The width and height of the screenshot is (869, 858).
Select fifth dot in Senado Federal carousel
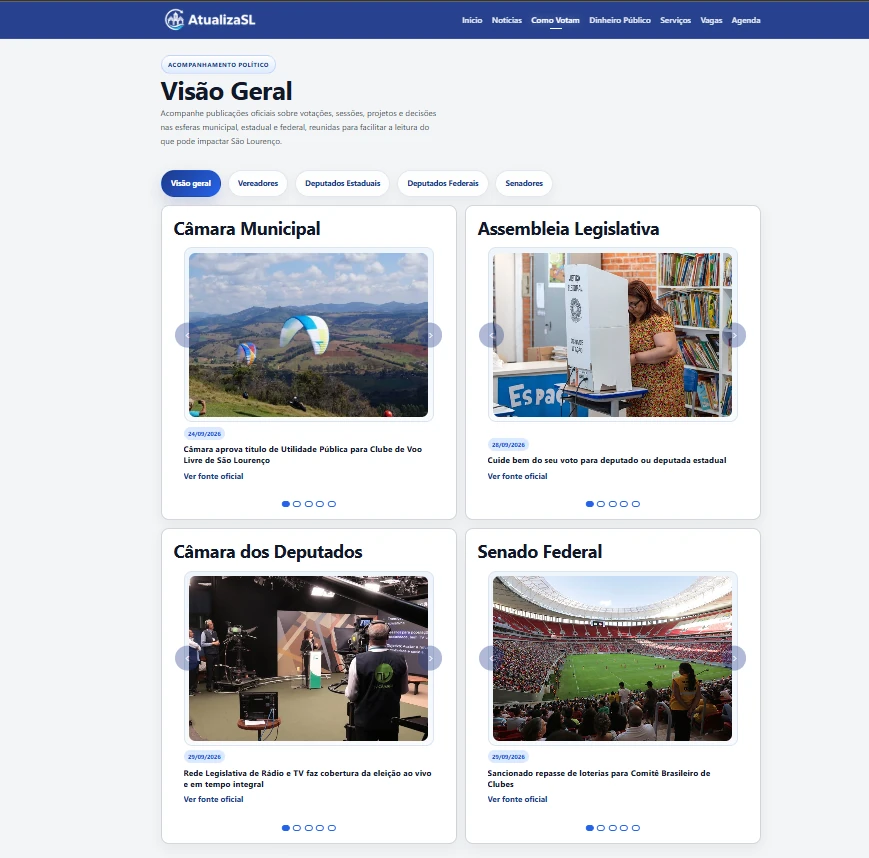[x=636, y=828]
